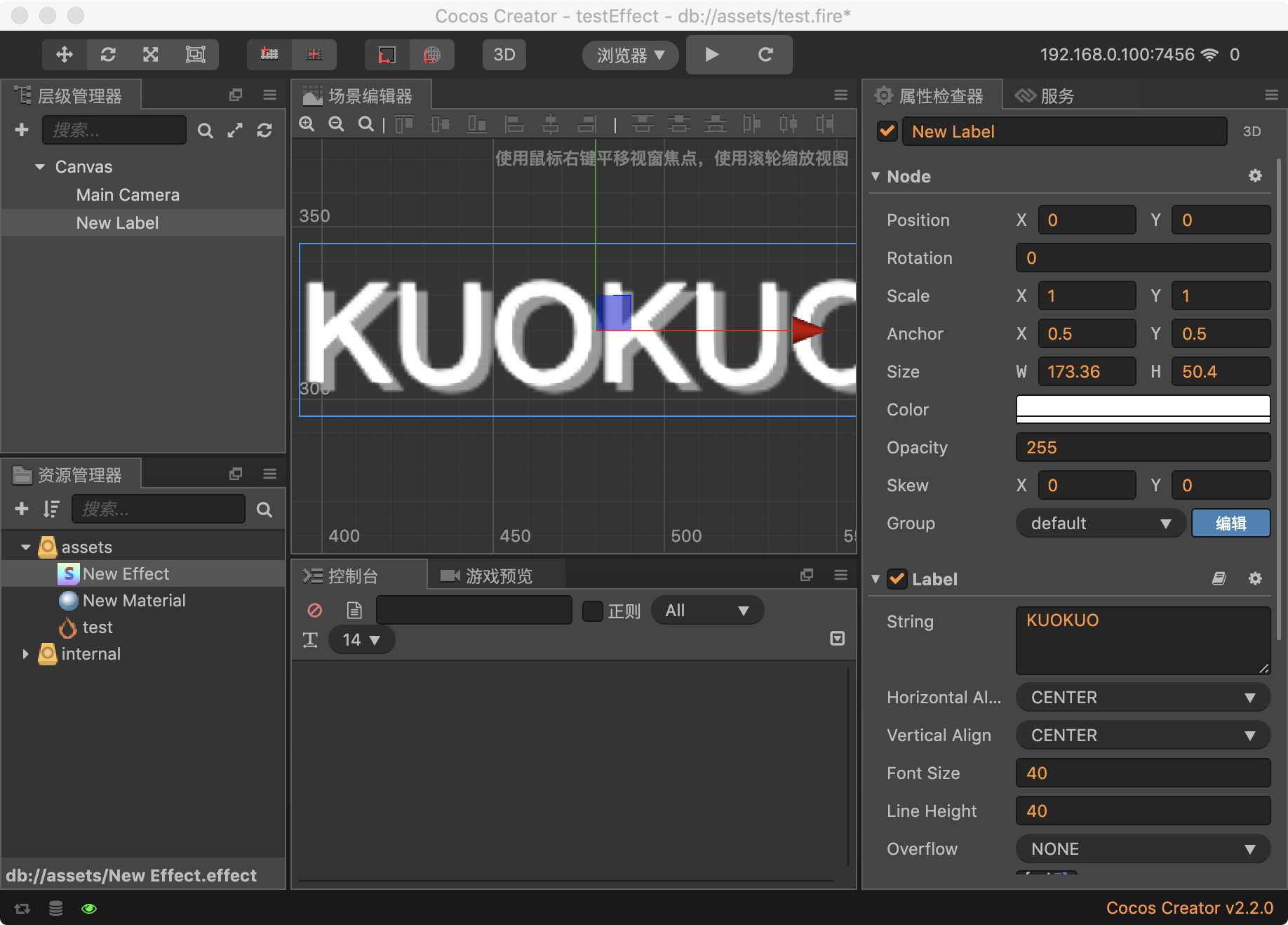Click the build panel red corner icon
1288x925 pixels.
[387, 55]
